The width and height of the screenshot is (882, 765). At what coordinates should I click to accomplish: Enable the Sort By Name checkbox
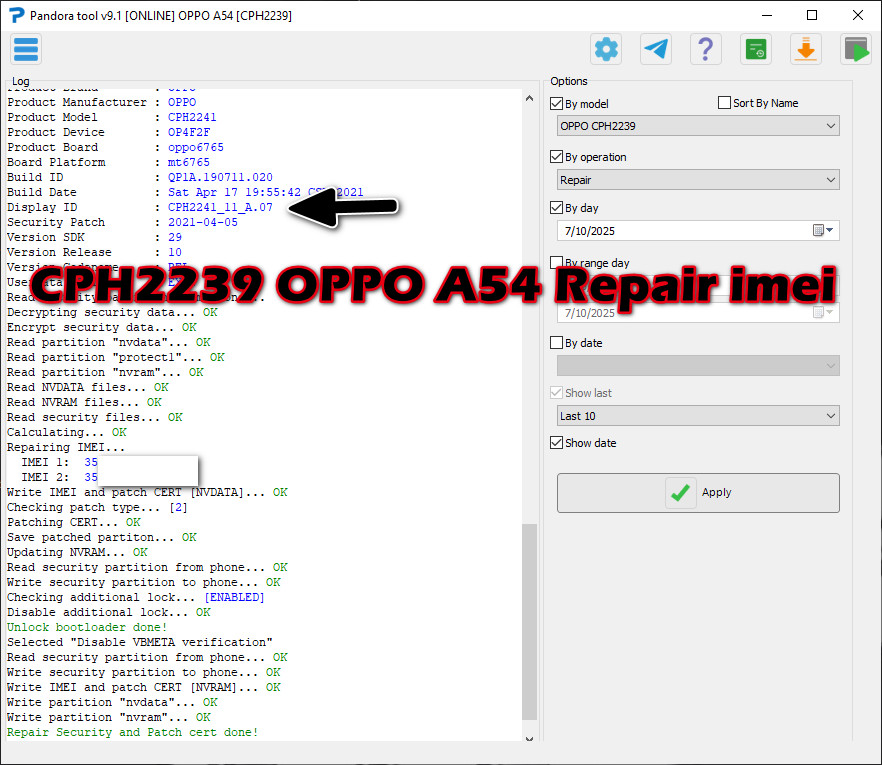coord(724,102)
